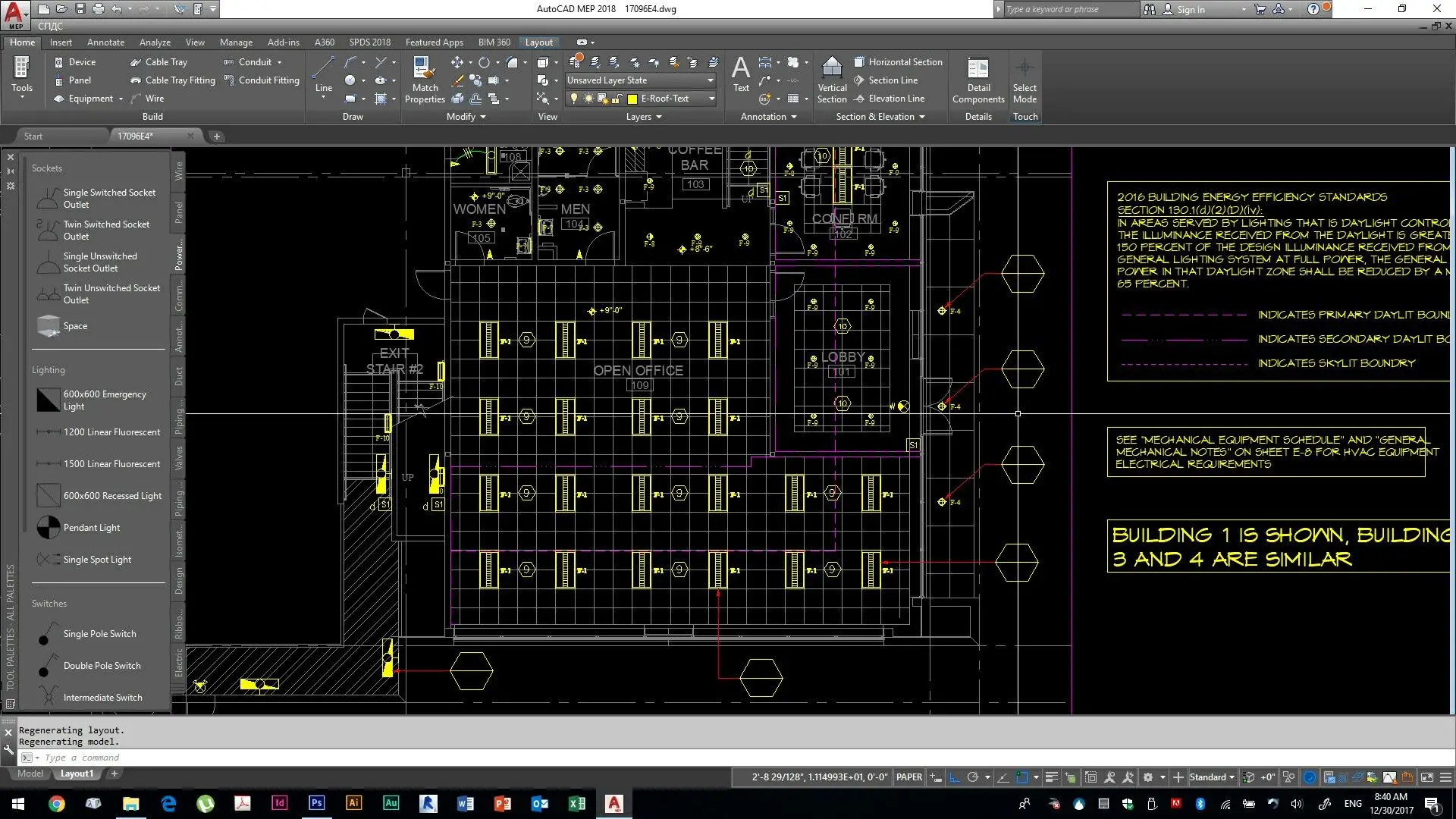Screen dimensions: 1456x819
Task: Open Detail Components tool
Action: tap(978, 80)
